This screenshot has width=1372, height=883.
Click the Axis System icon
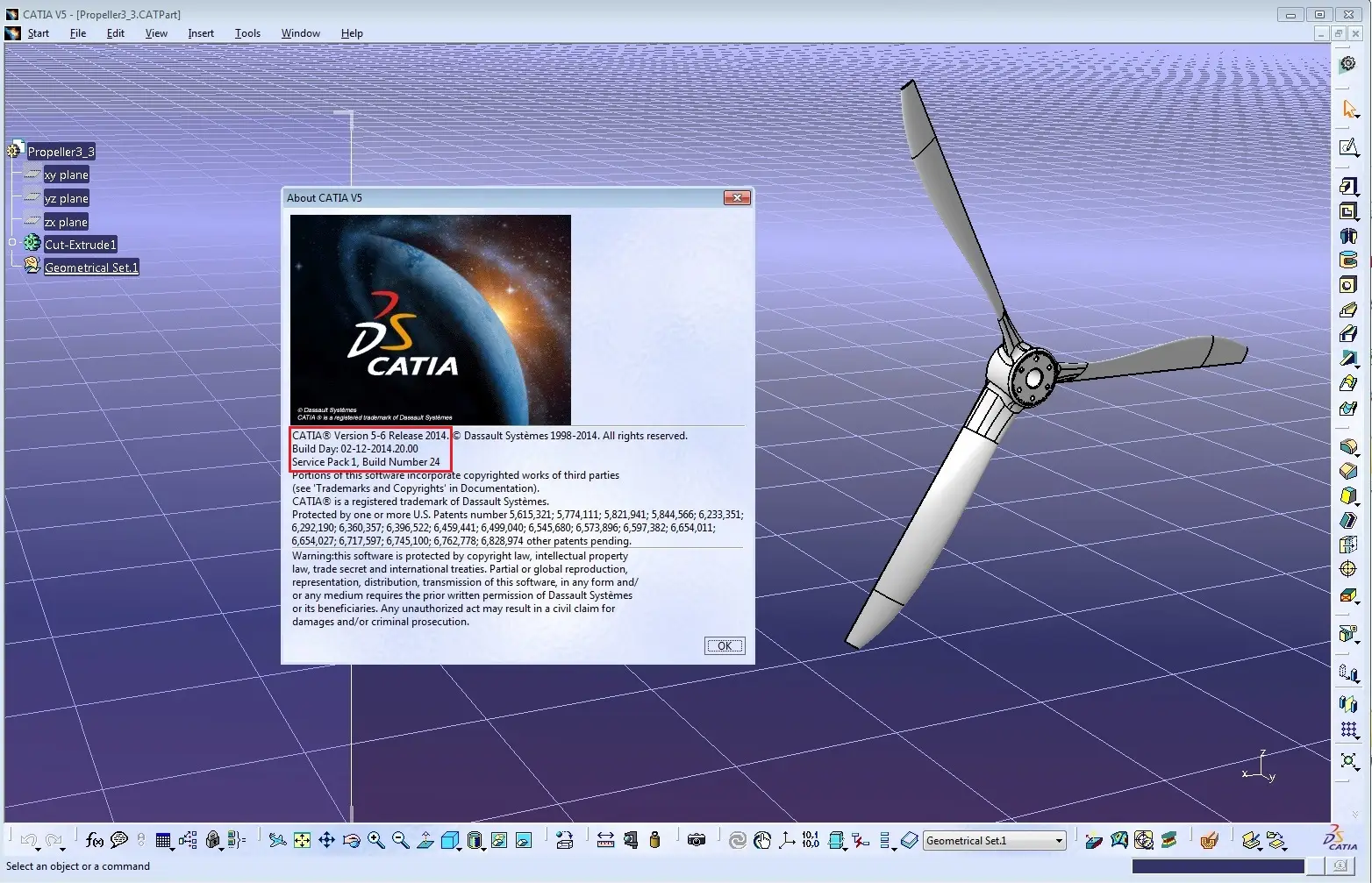787,840
